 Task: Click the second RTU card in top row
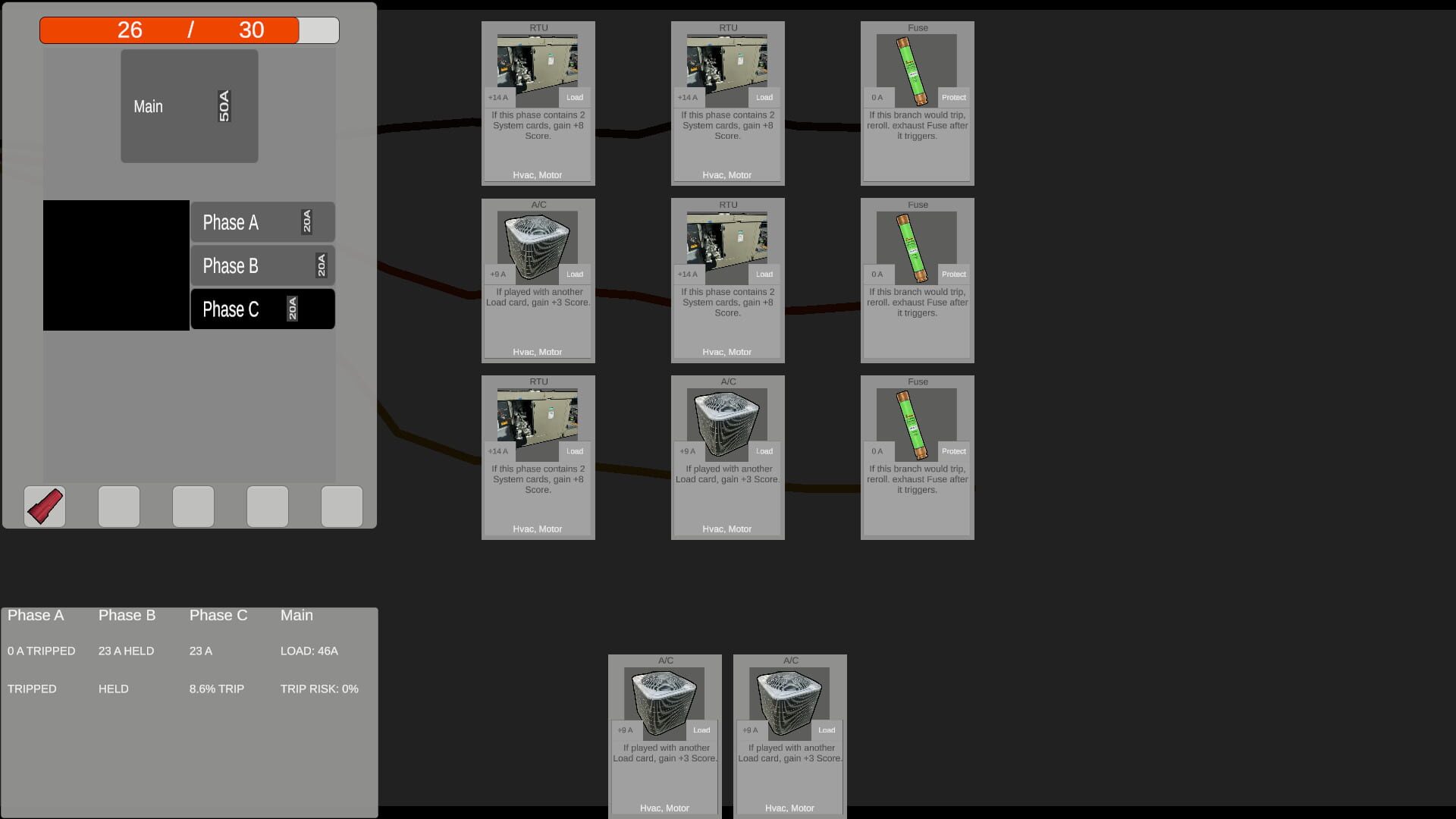click(x=728, y=103)
